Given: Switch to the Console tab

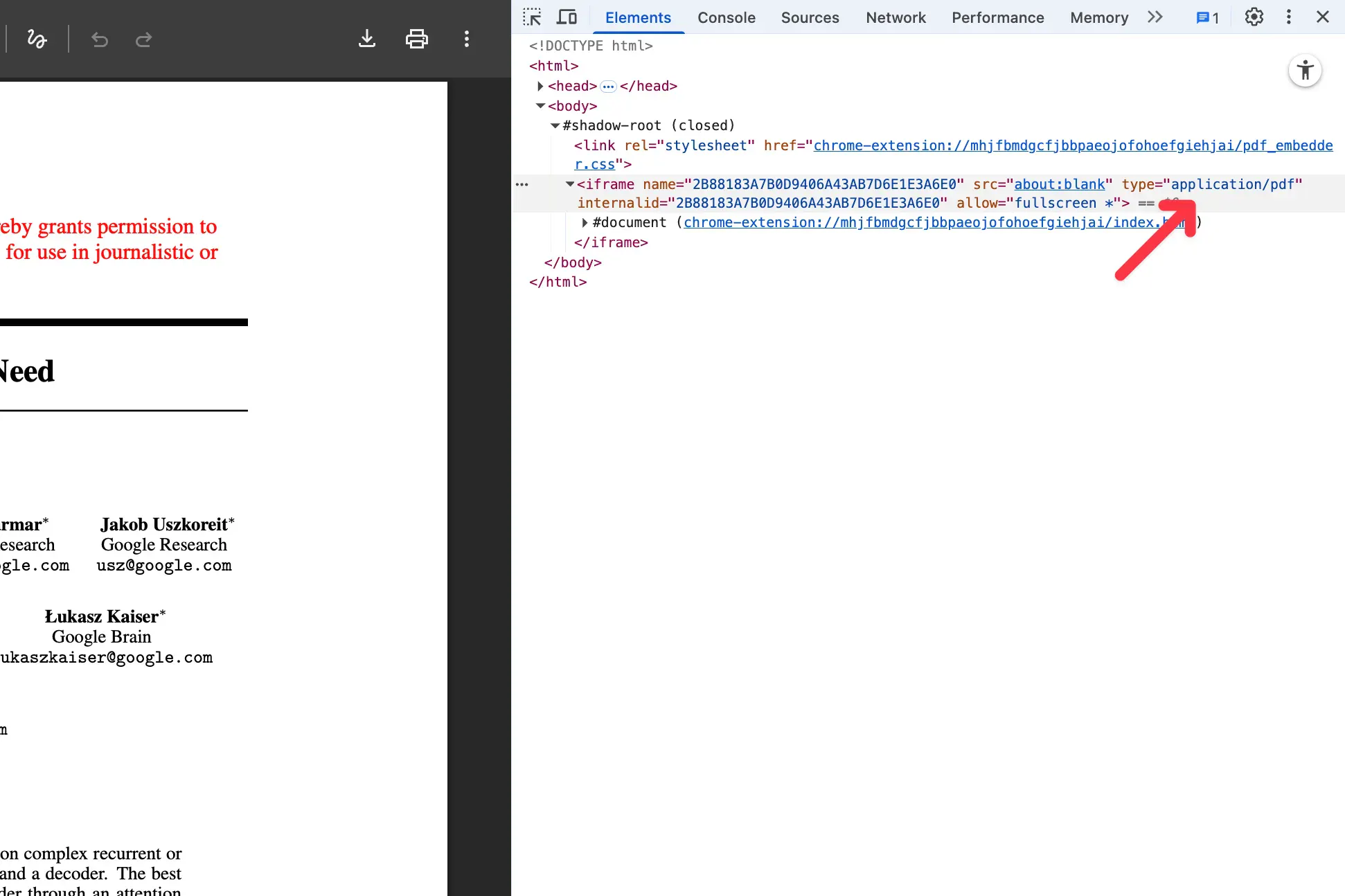Looking at the screenshot, I should [x=726, y=18].
